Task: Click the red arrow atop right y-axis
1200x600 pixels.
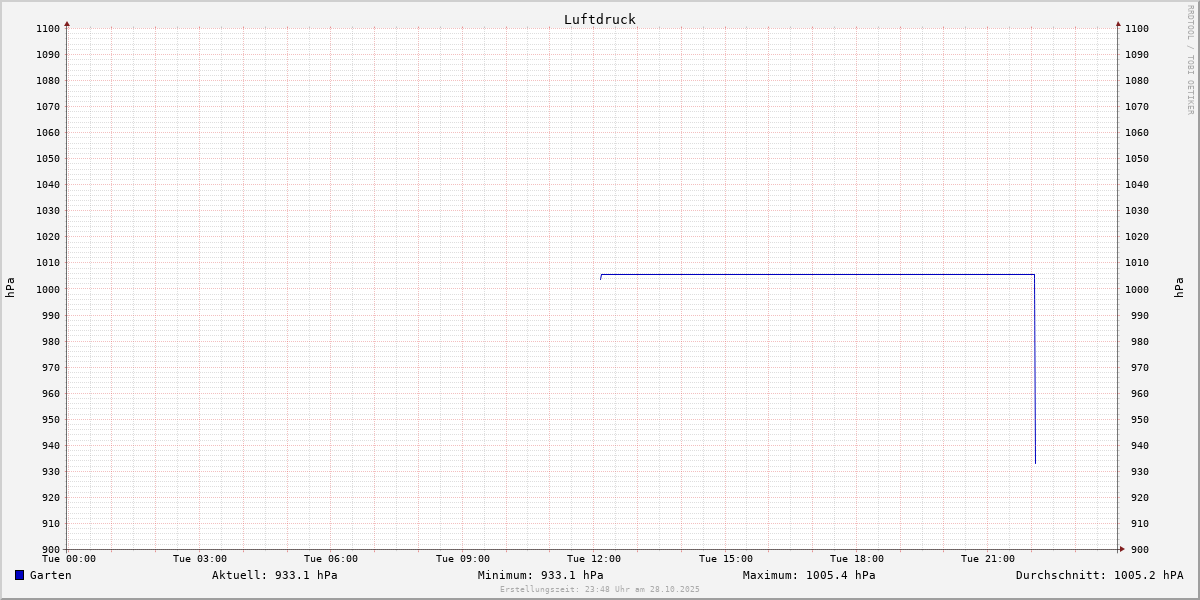Action: (1118, 23)
